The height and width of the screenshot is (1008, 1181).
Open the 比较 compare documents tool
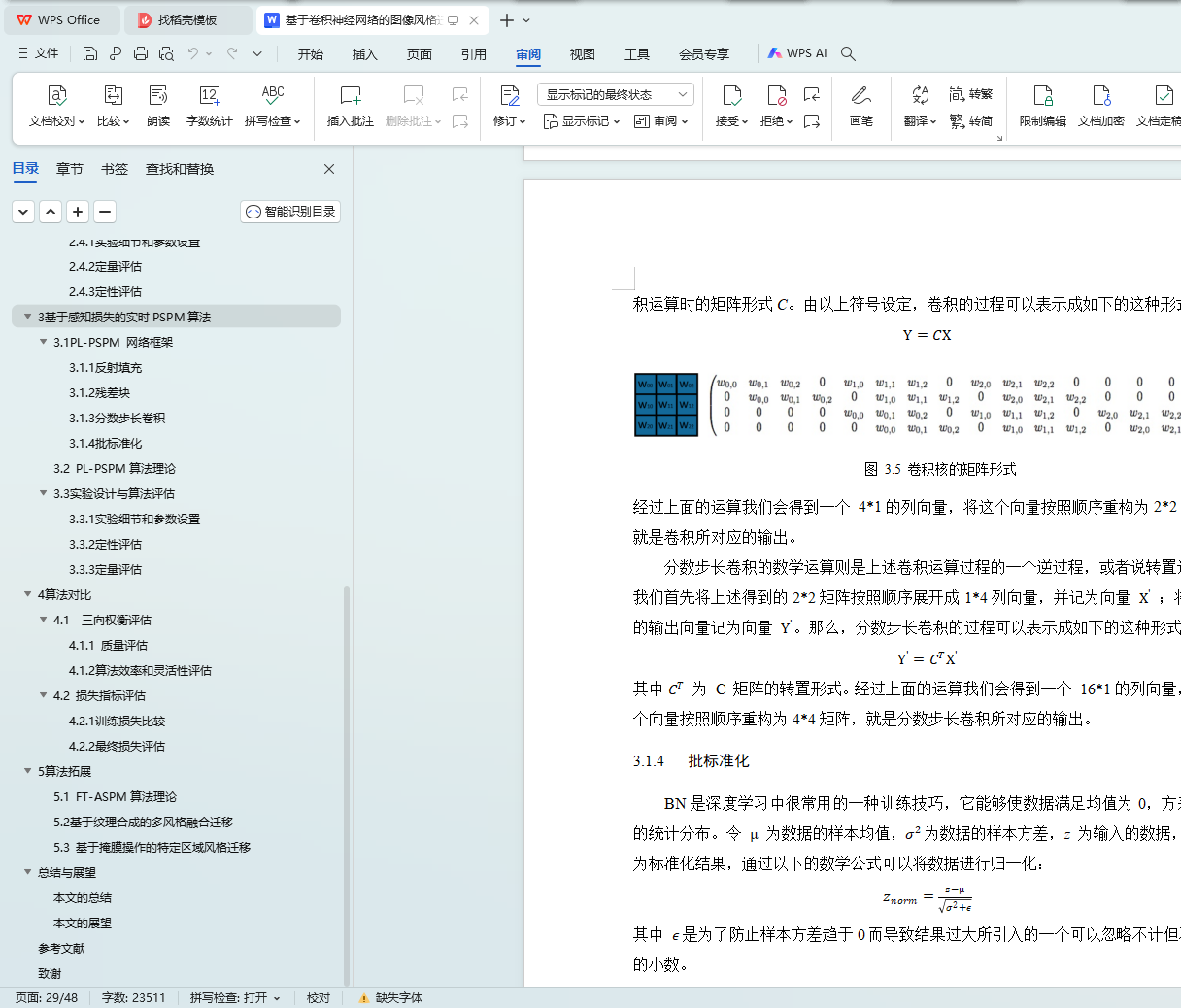(x=113, y=106)
